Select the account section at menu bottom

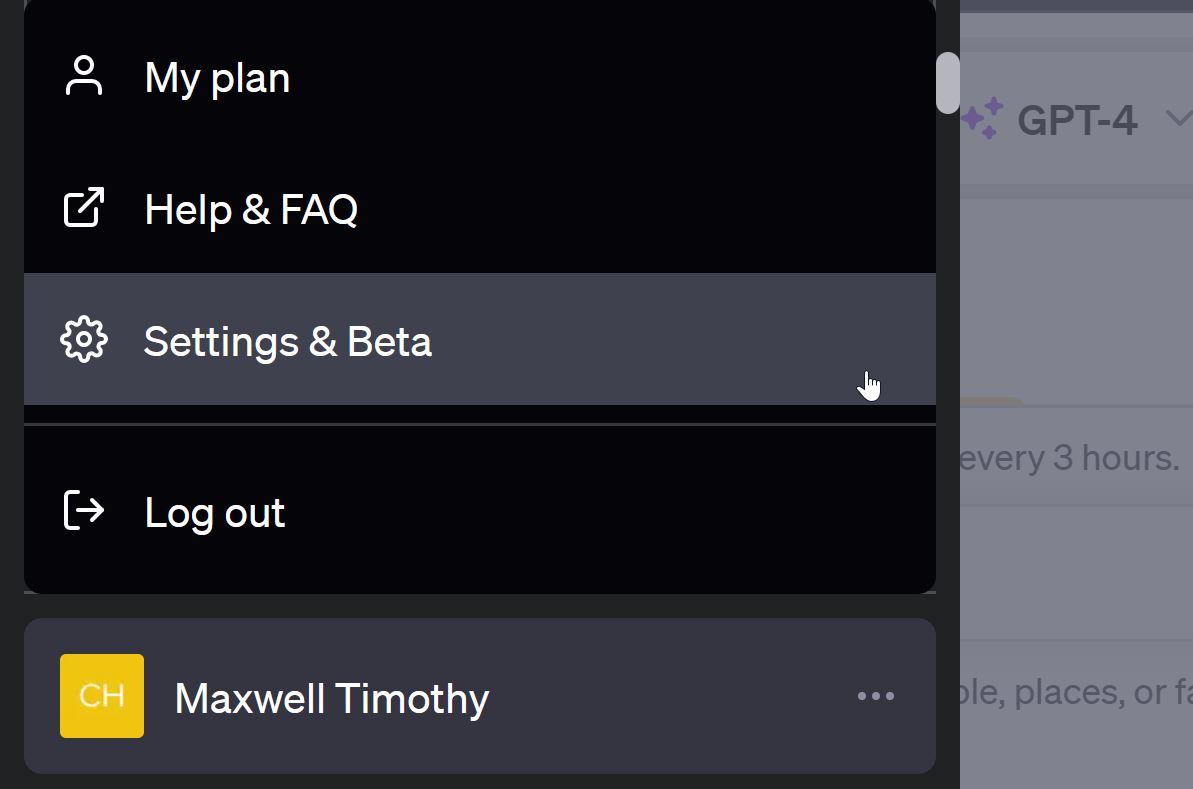tap(480, 695)
